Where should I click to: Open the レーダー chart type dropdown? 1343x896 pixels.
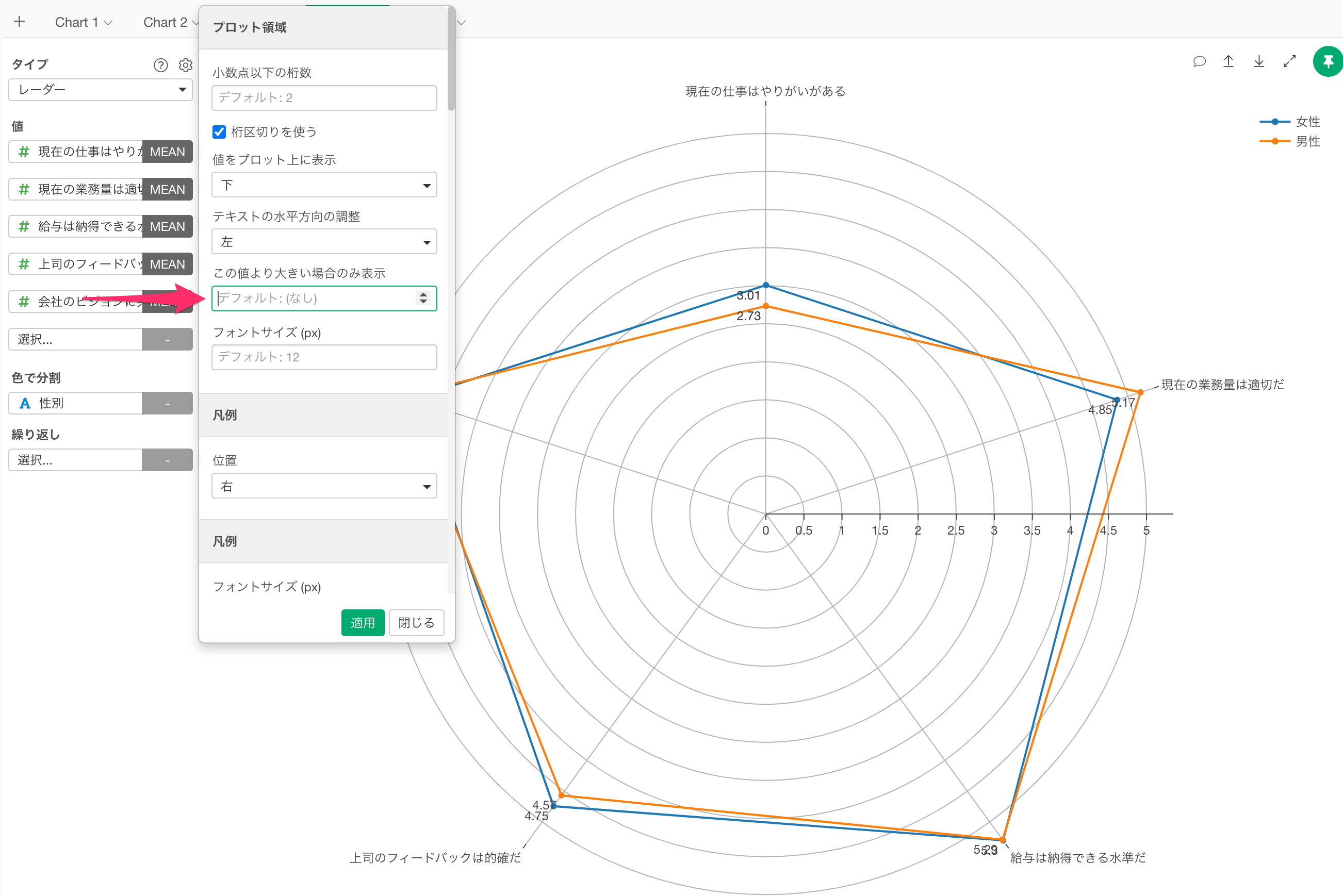101,90
